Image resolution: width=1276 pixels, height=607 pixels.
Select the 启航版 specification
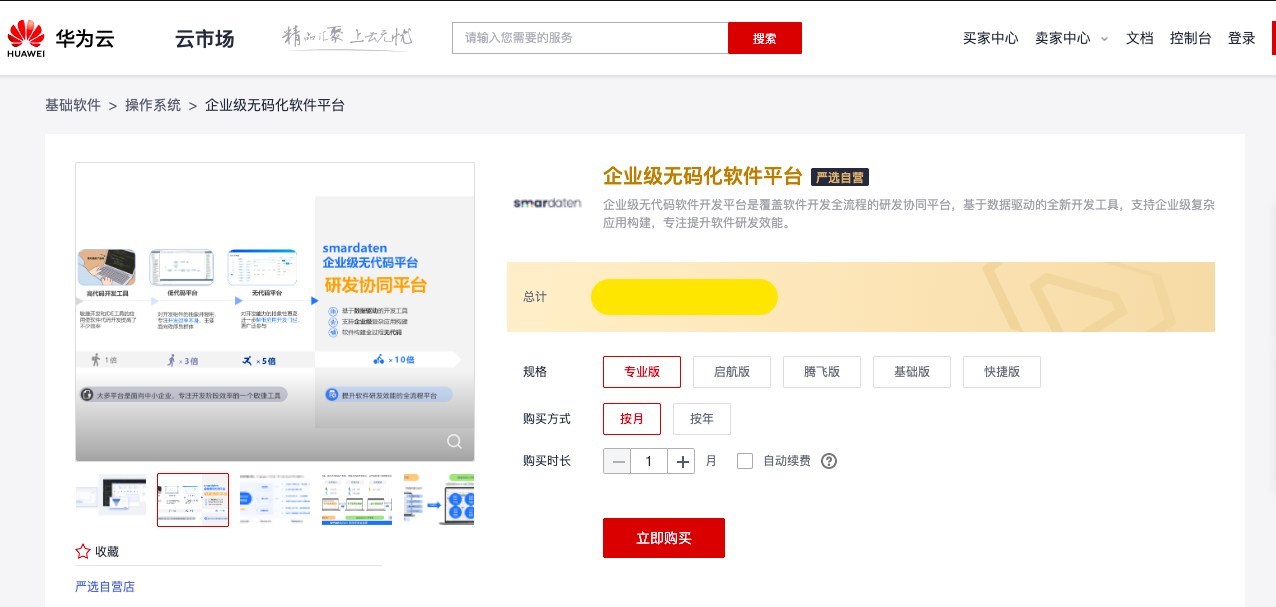(x=731, y=371)
